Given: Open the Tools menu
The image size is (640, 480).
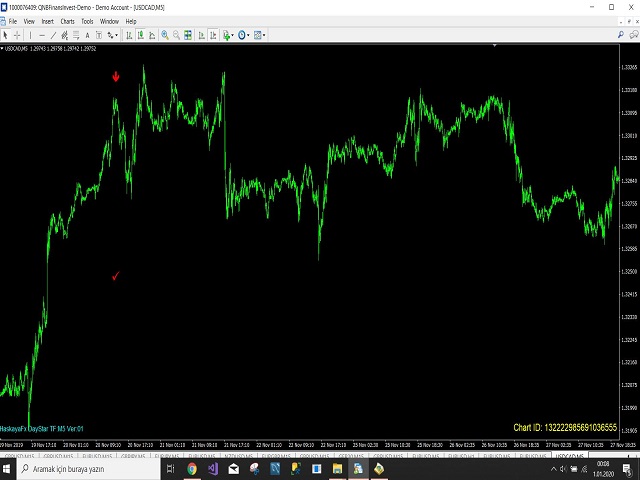Looking at the screenshot, I should [87, 22].
